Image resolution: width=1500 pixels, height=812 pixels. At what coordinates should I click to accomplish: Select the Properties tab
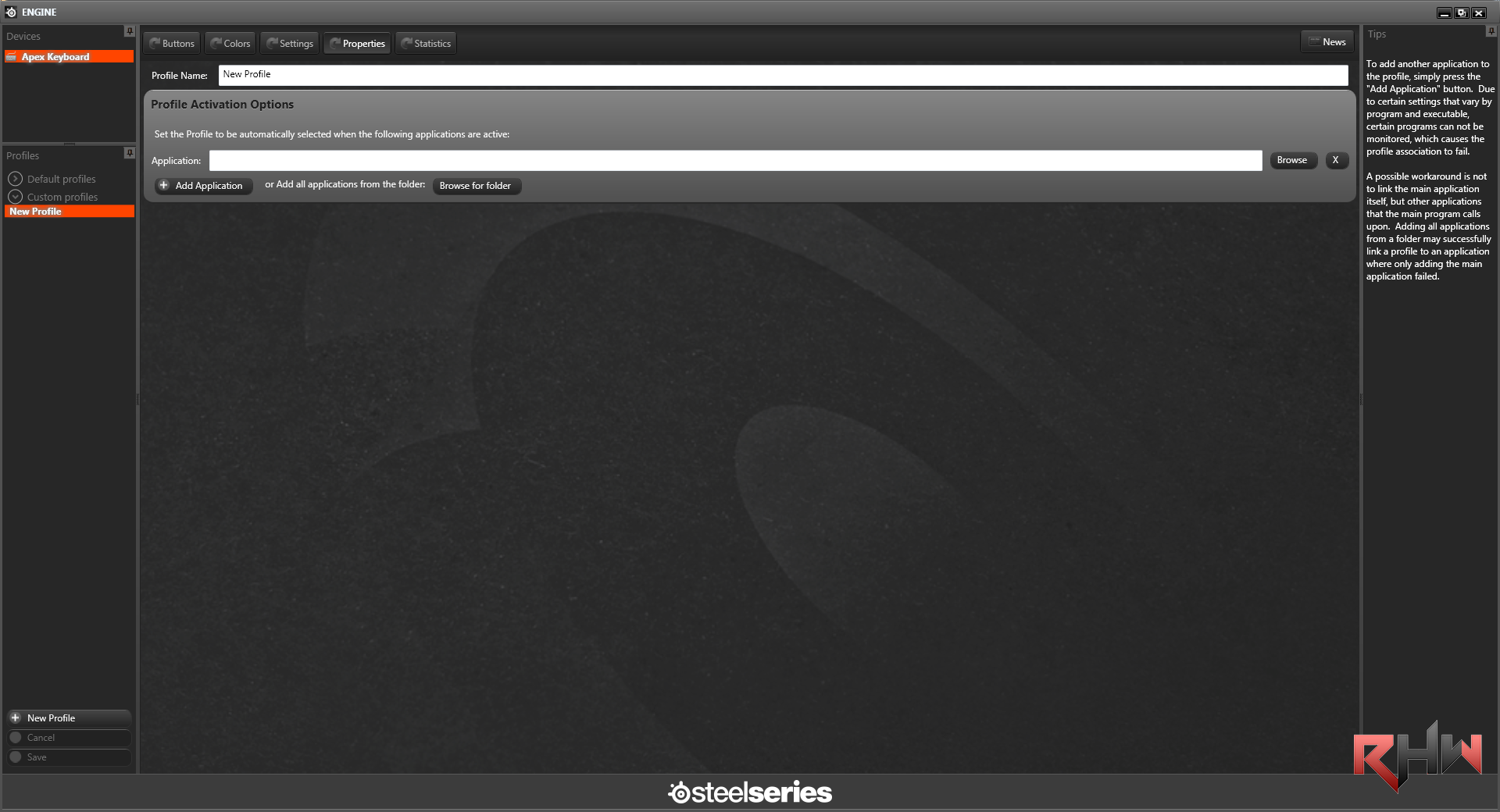357,44
